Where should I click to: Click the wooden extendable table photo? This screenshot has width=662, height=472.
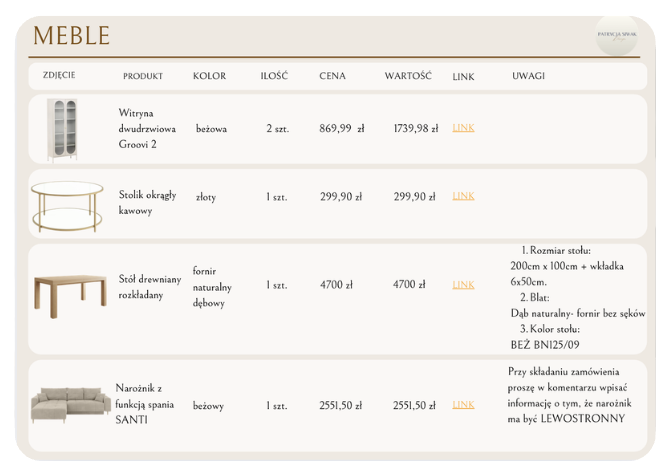[70, 296]
